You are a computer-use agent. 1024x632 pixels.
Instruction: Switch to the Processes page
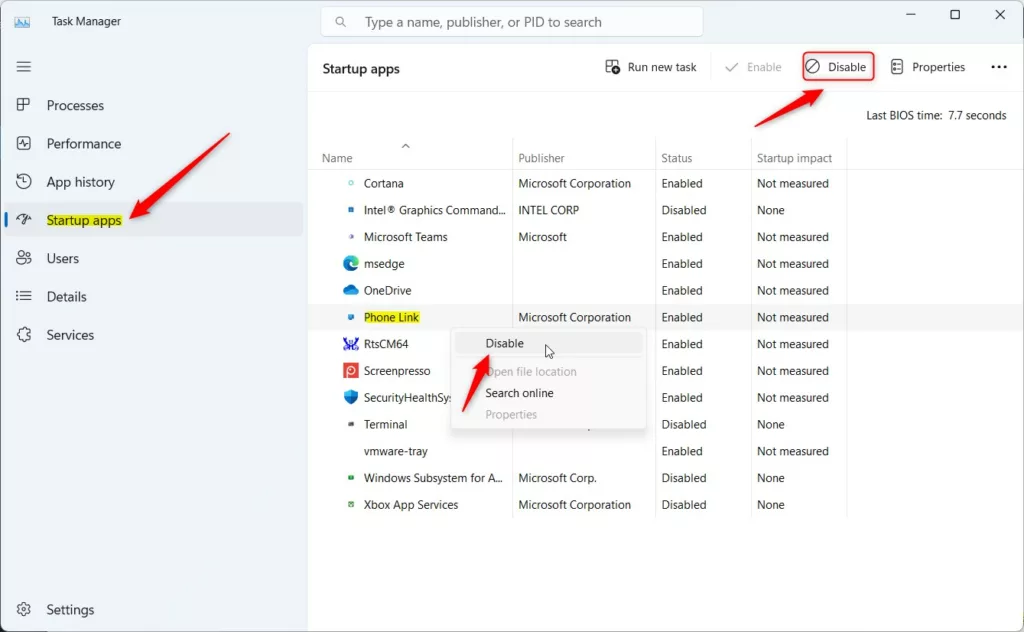tap(154, 105)
